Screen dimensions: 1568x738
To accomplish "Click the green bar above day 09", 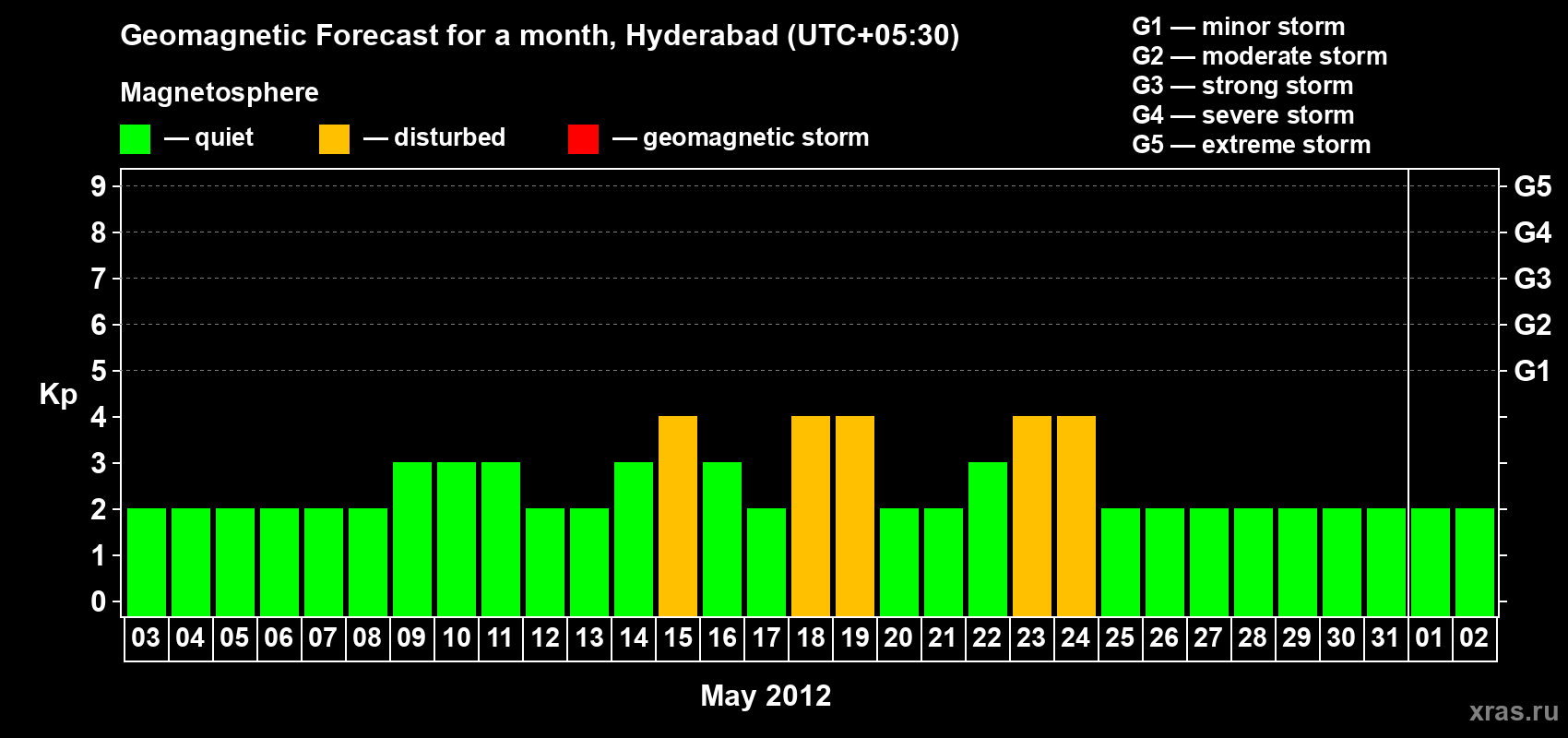I will pyautogui.click(x=412, y=539).
